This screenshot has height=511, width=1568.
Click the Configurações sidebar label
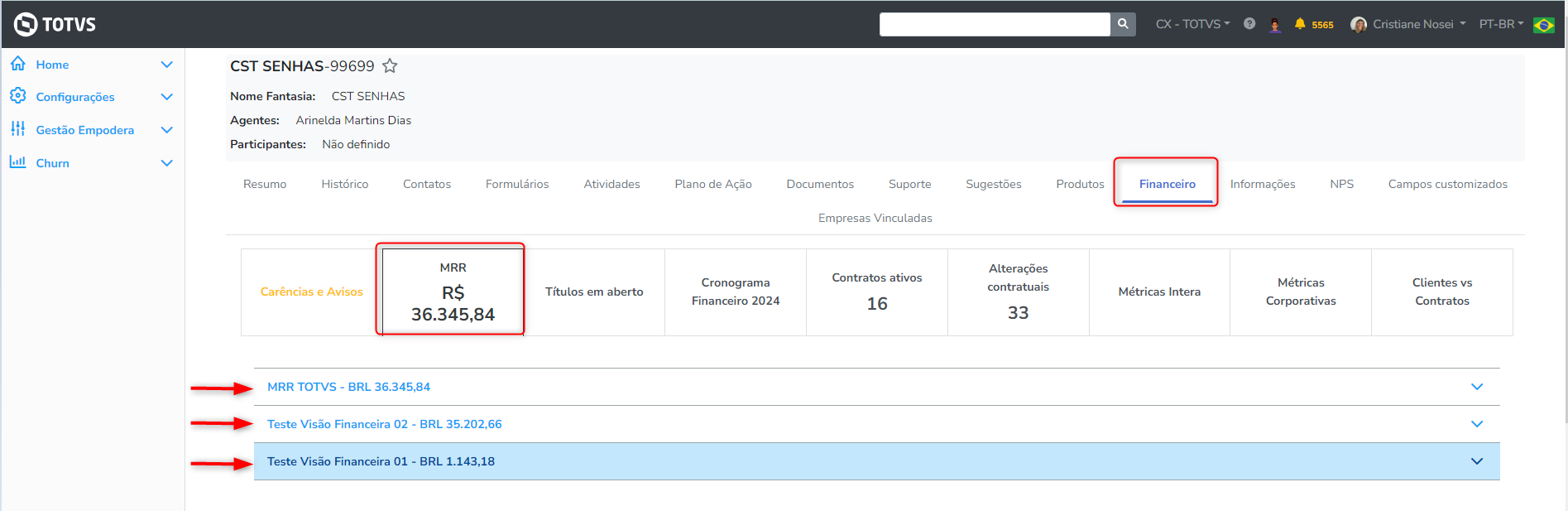pyautogui.click(x=75, y=97)
